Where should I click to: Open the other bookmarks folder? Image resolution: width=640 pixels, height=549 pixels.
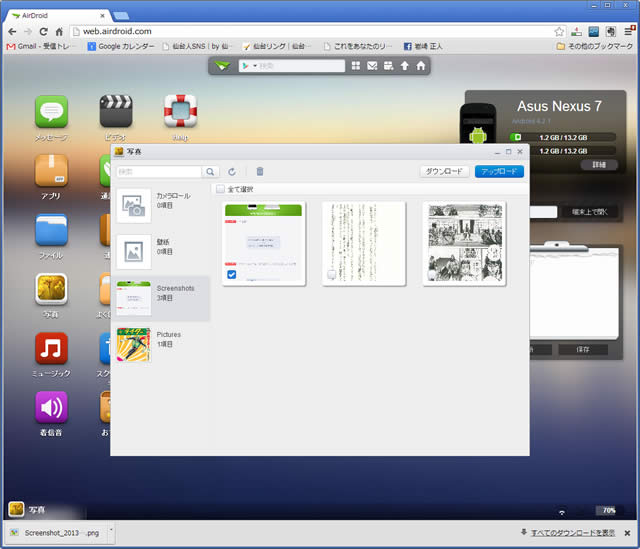595,46
